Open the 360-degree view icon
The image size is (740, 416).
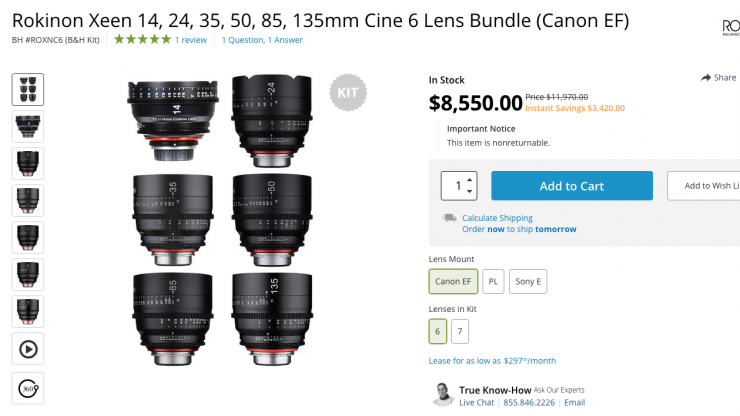click(27, 386)
